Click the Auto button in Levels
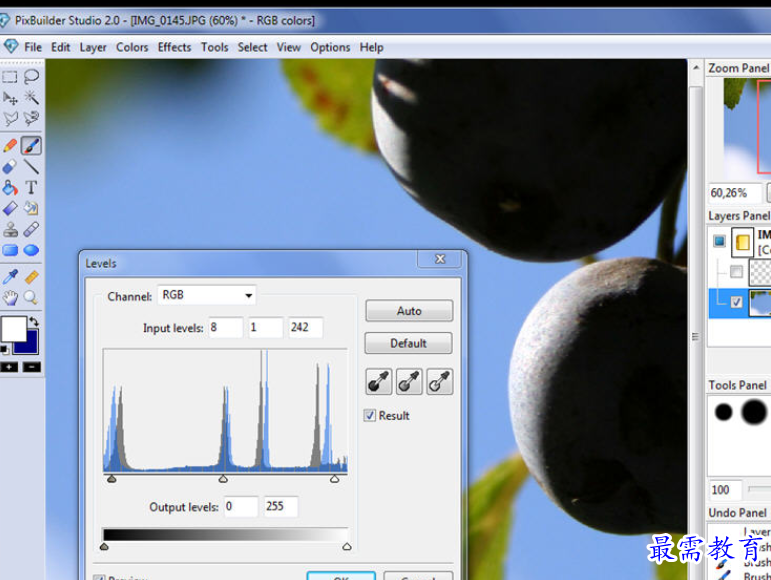This screenshot has height=580, width=771. click(409, 311)
